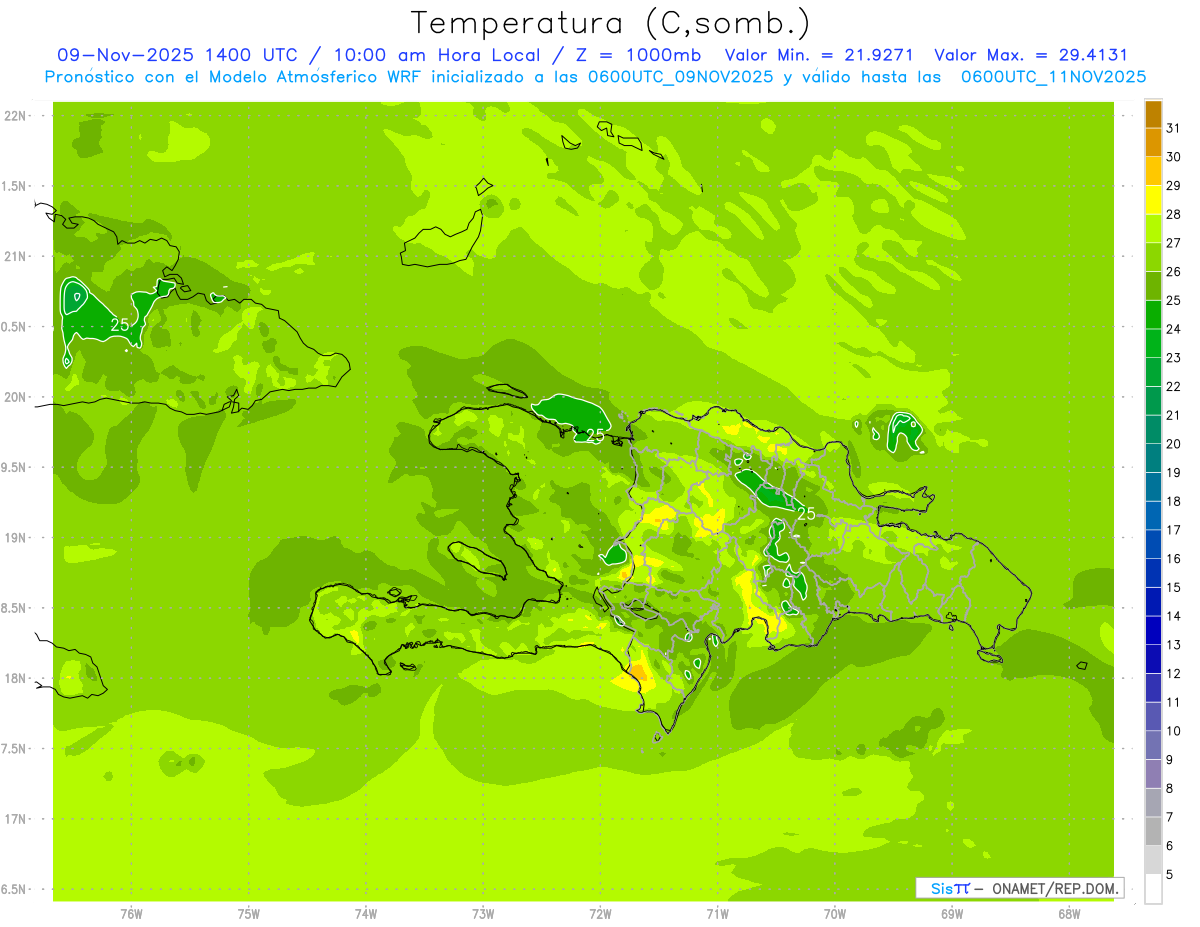The width and height of the screenshot is (1200, 927).
Task: Click the teal swatch between 18 and 19
Action: click(x=1153, y=487)
